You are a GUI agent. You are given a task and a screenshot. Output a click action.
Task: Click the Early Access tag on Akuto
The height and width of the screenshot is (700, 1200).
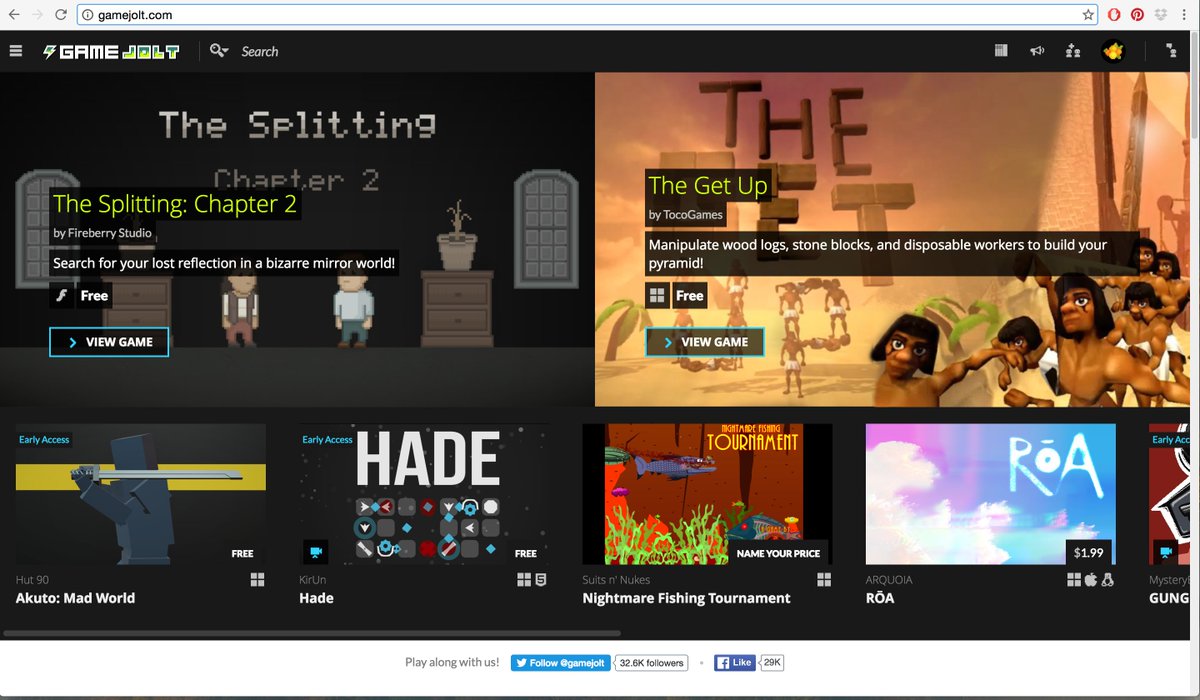(44, 440)
